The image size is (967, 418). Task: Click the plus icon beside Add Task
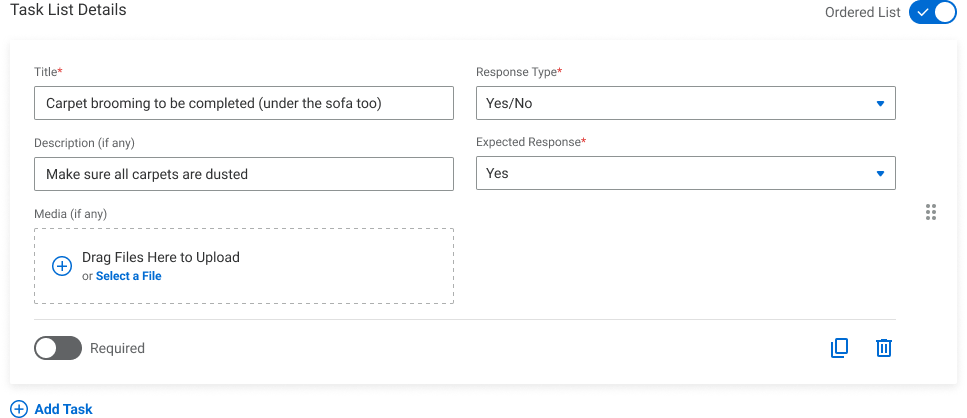18,409
